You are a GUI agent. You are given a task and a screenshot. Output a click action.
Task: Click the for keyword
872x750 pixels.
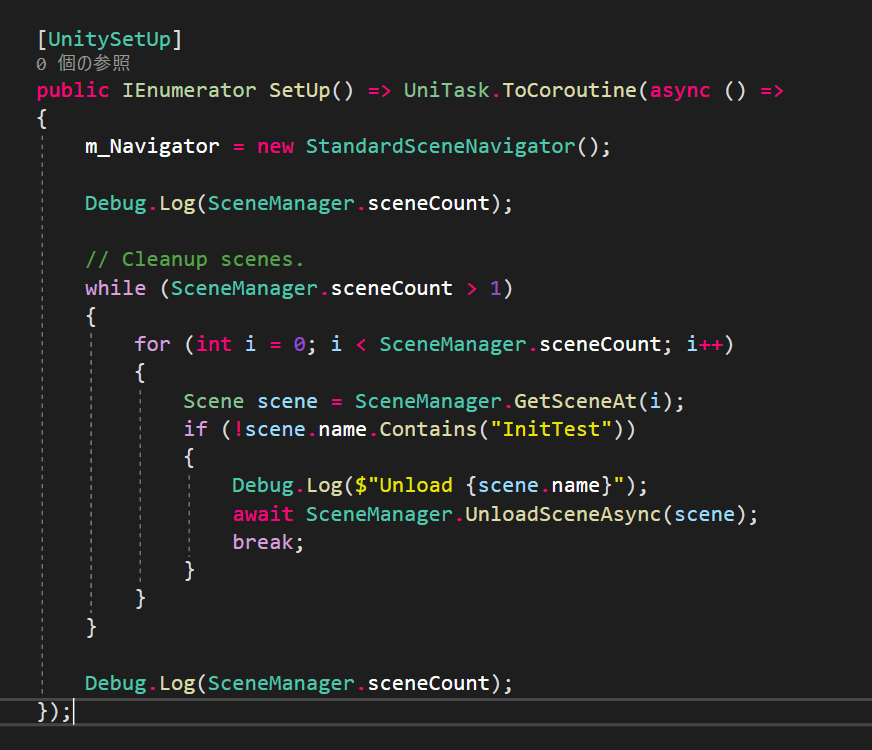click(152, 344)
